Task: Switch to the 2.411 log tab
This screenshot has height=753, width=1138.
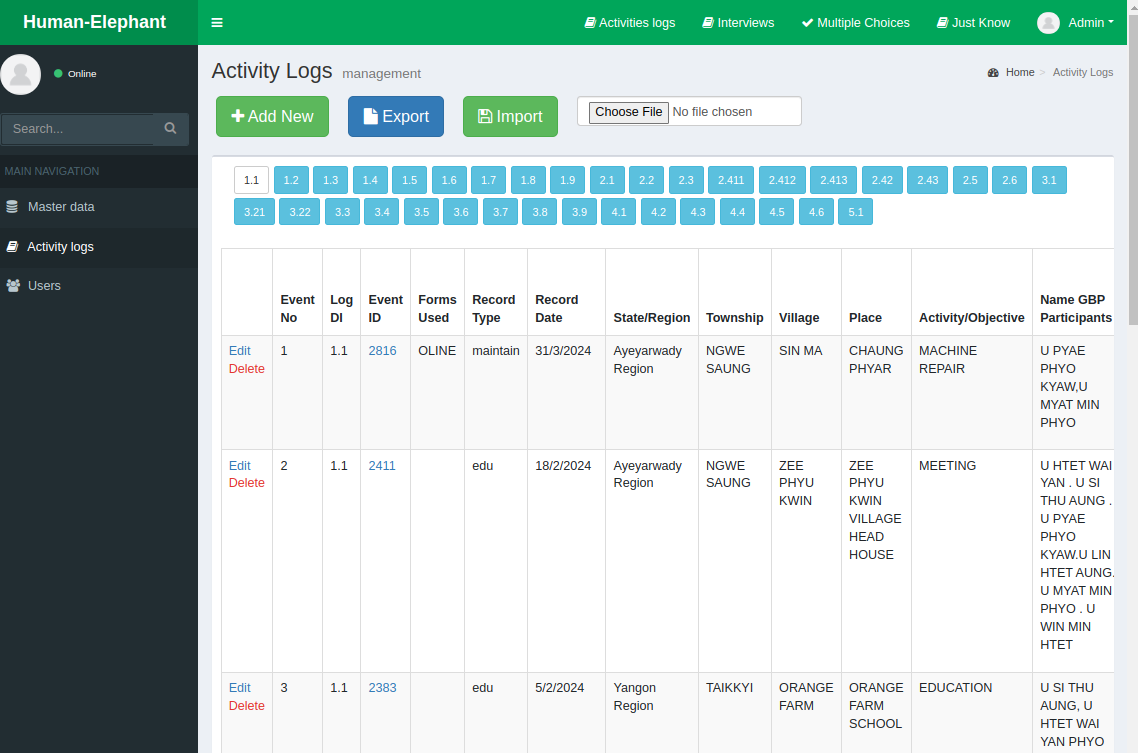Action: pyautogui.click(x=731, y=180)
